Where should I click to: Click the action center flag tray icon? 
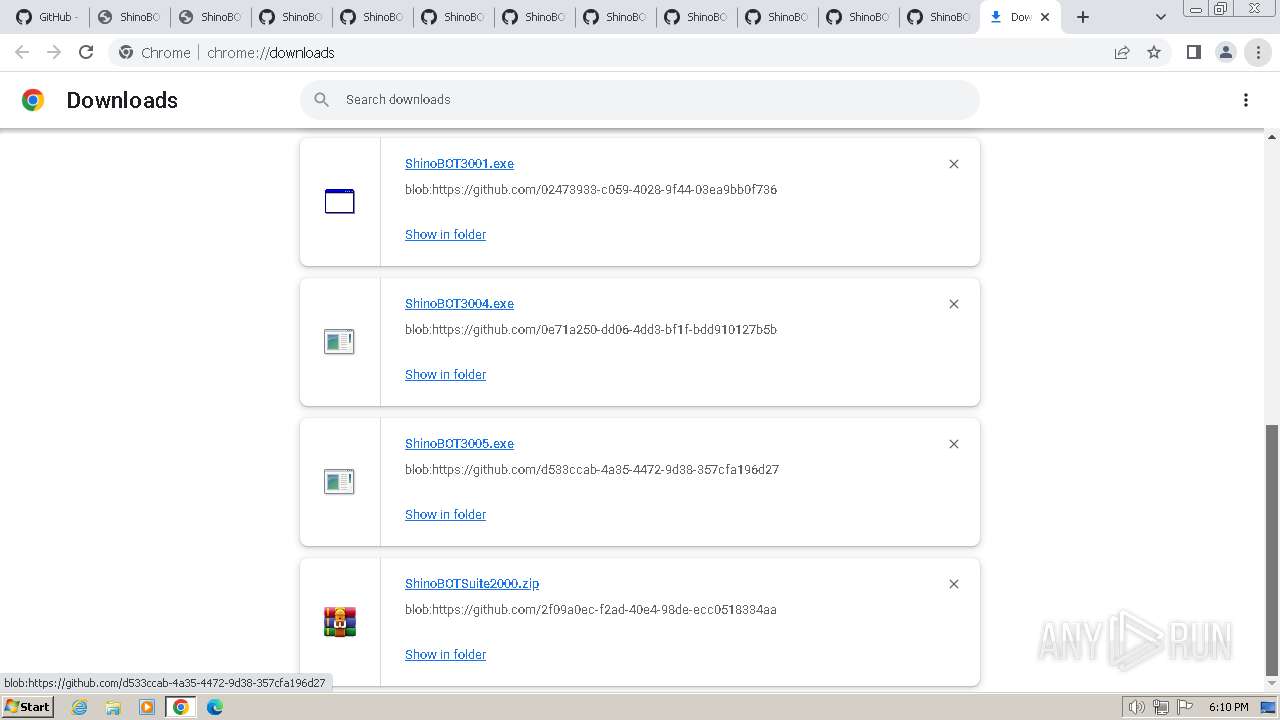point(1185,707)
